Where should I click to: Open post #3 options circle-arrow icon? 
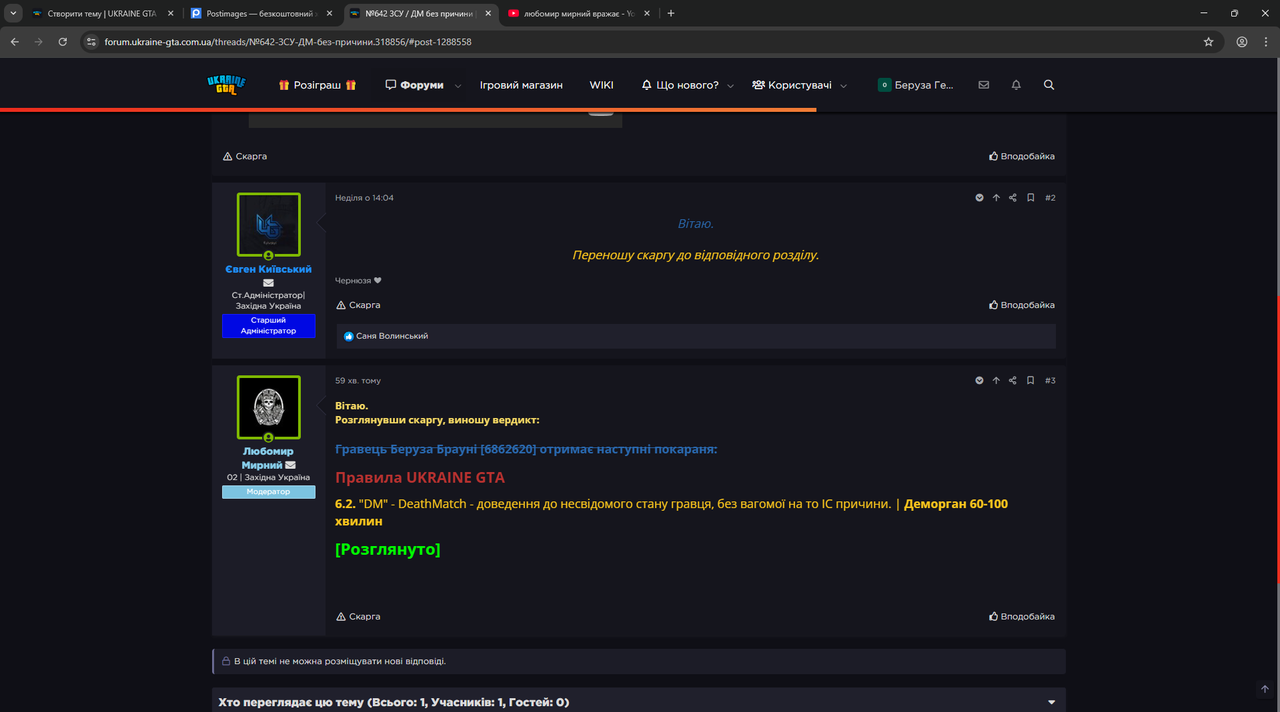click(980, 381)
